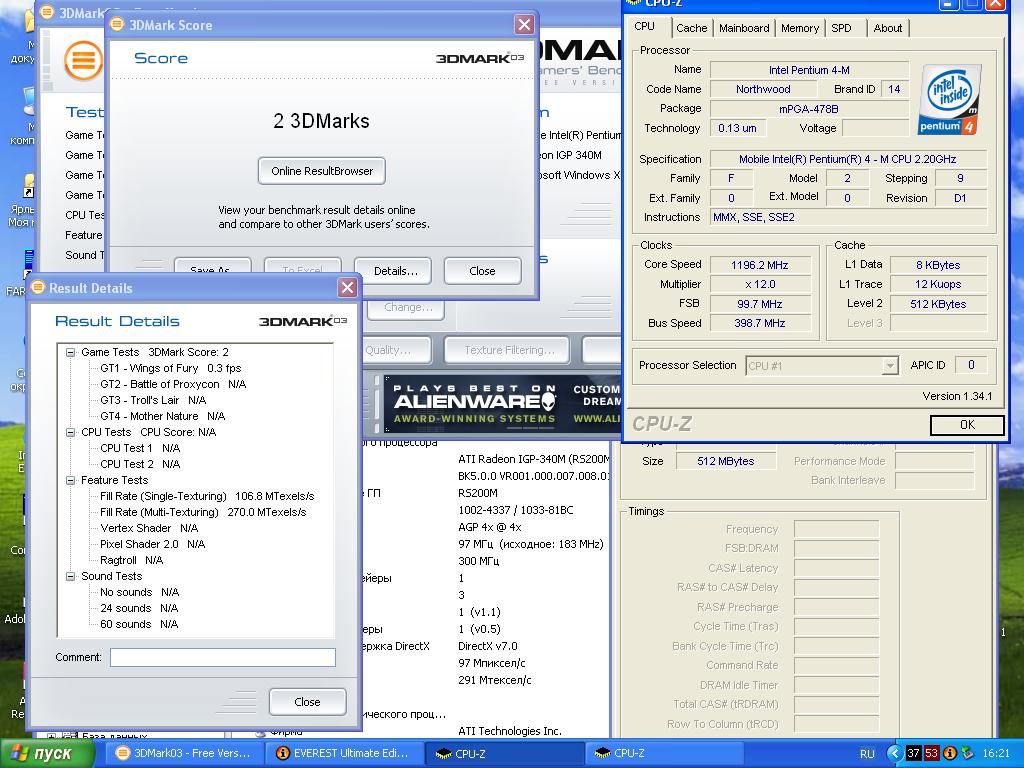The image size is (1024, 768).
Task: Click the Change... button in 3DMark03
Action: click(408, 307)
